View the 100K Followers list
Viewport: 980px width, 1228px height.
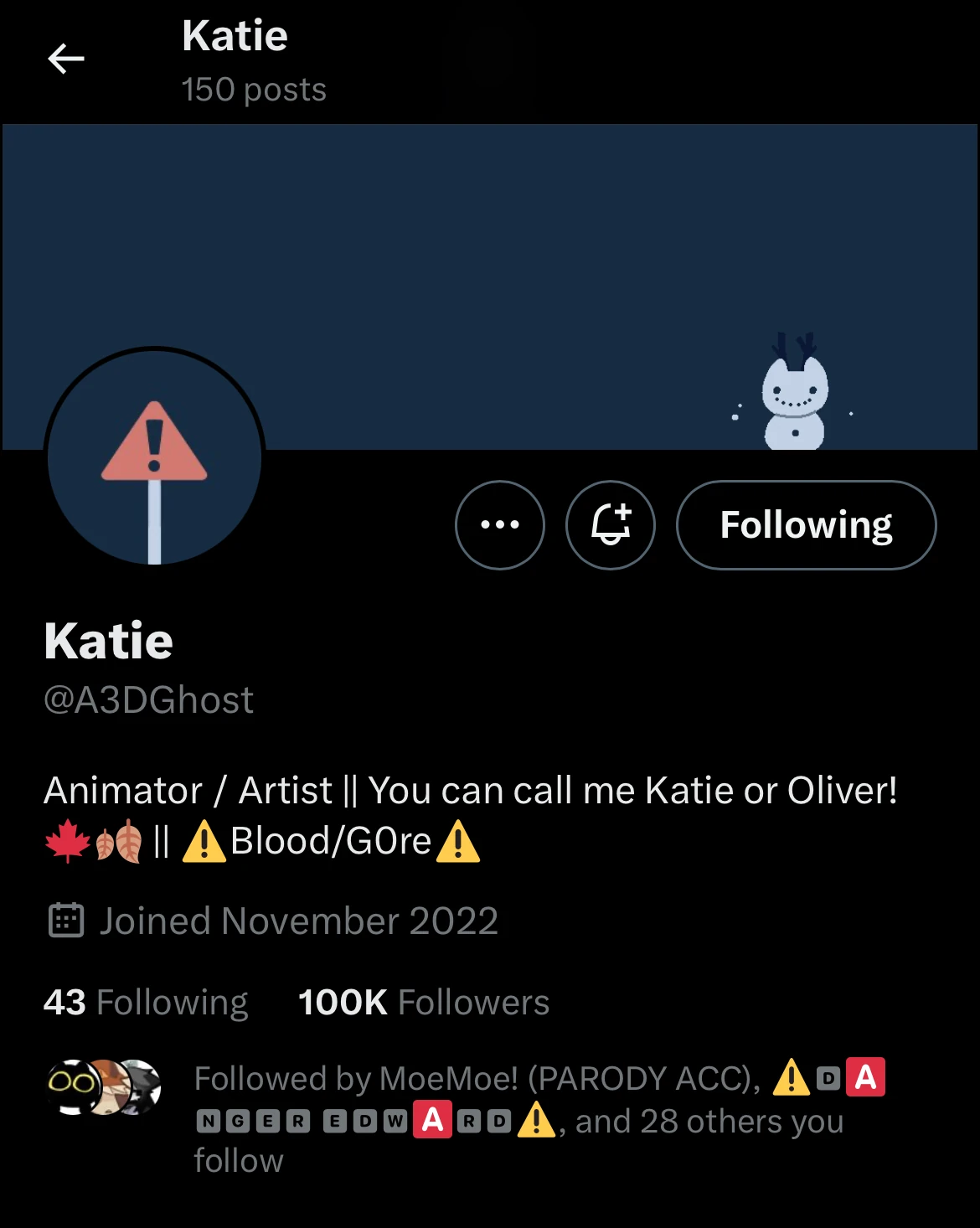tap(424, 1002)
